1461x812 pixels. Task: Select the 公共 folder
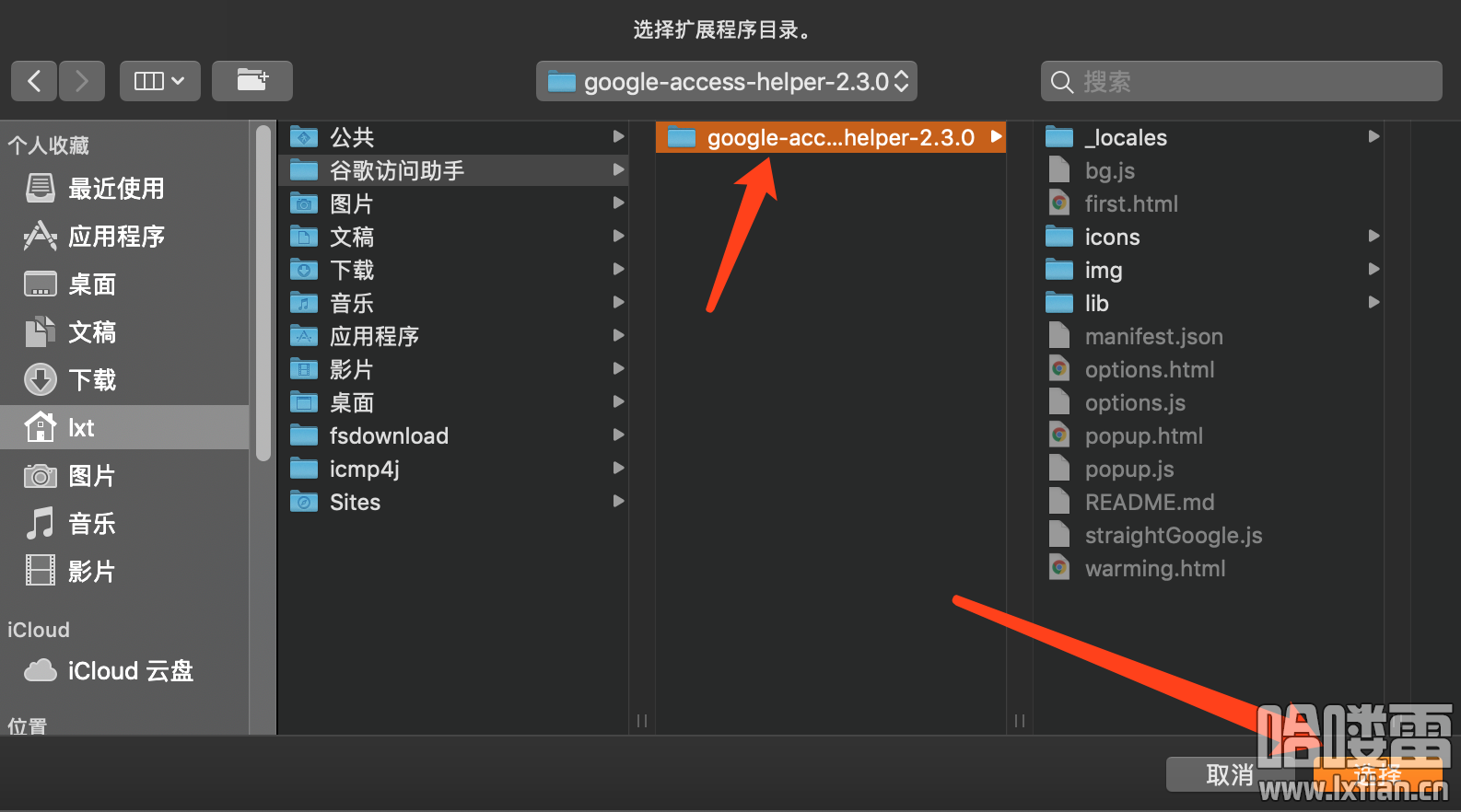click(453, 137)
